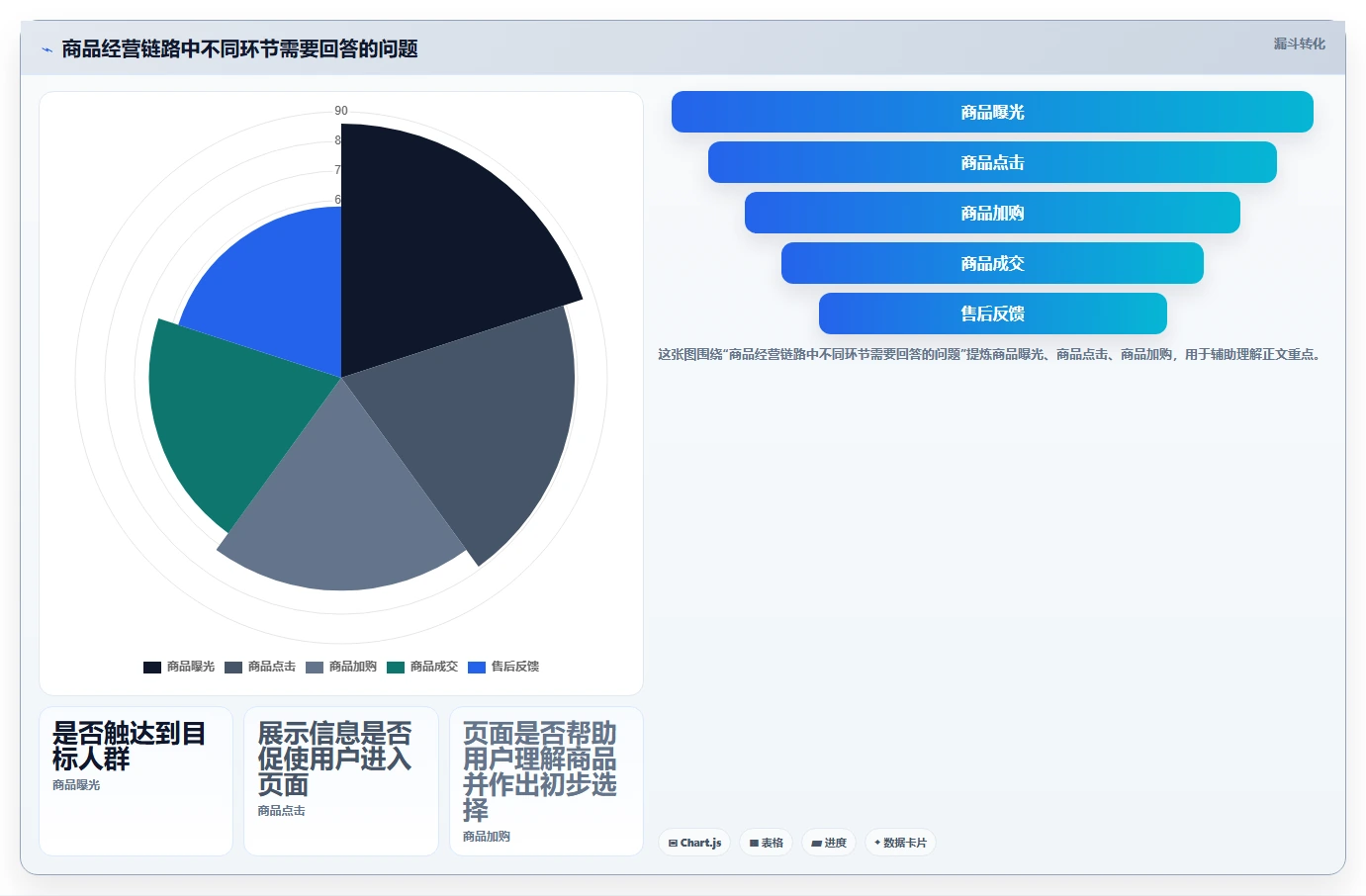Click the 商品点击 funnel bar

(x=992, y=162)
